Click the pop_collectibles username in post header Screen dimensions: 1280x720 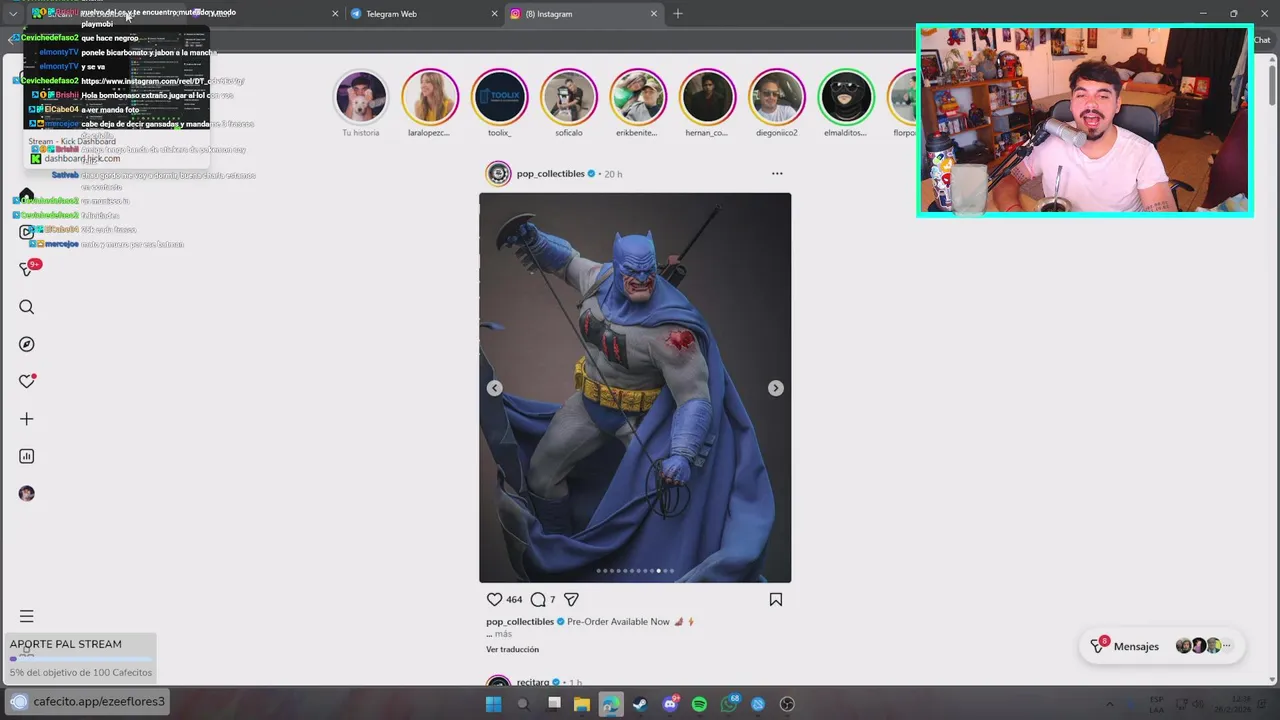[x=551, y=174]
